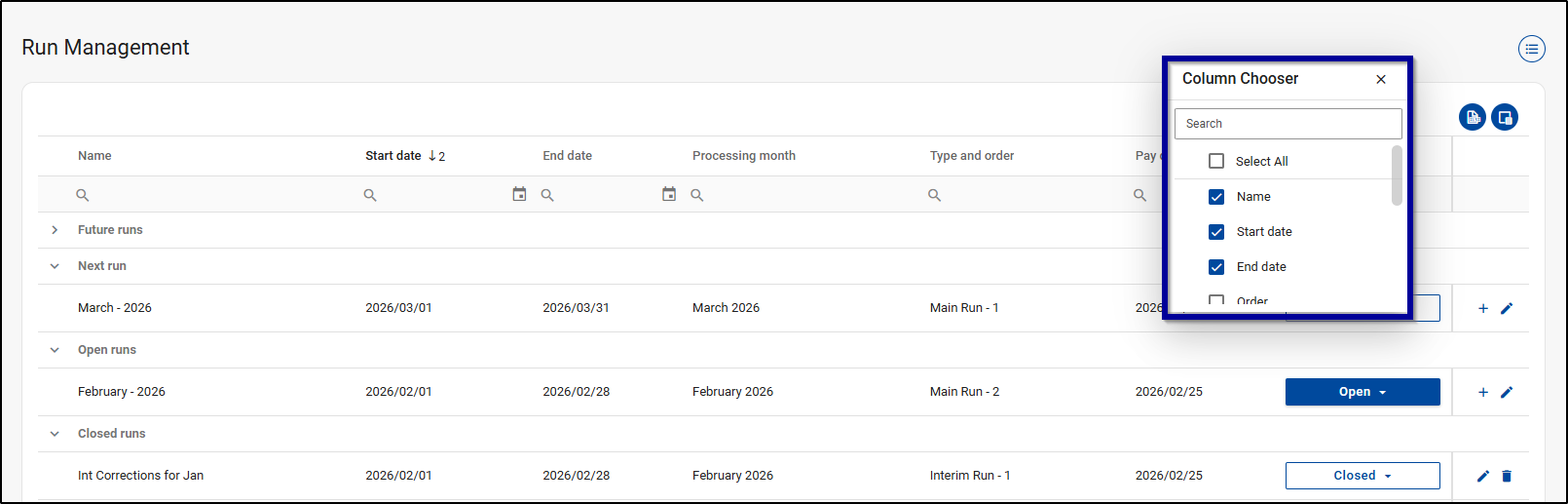Click the export to Excel icon

click(x=1472, y=117)
